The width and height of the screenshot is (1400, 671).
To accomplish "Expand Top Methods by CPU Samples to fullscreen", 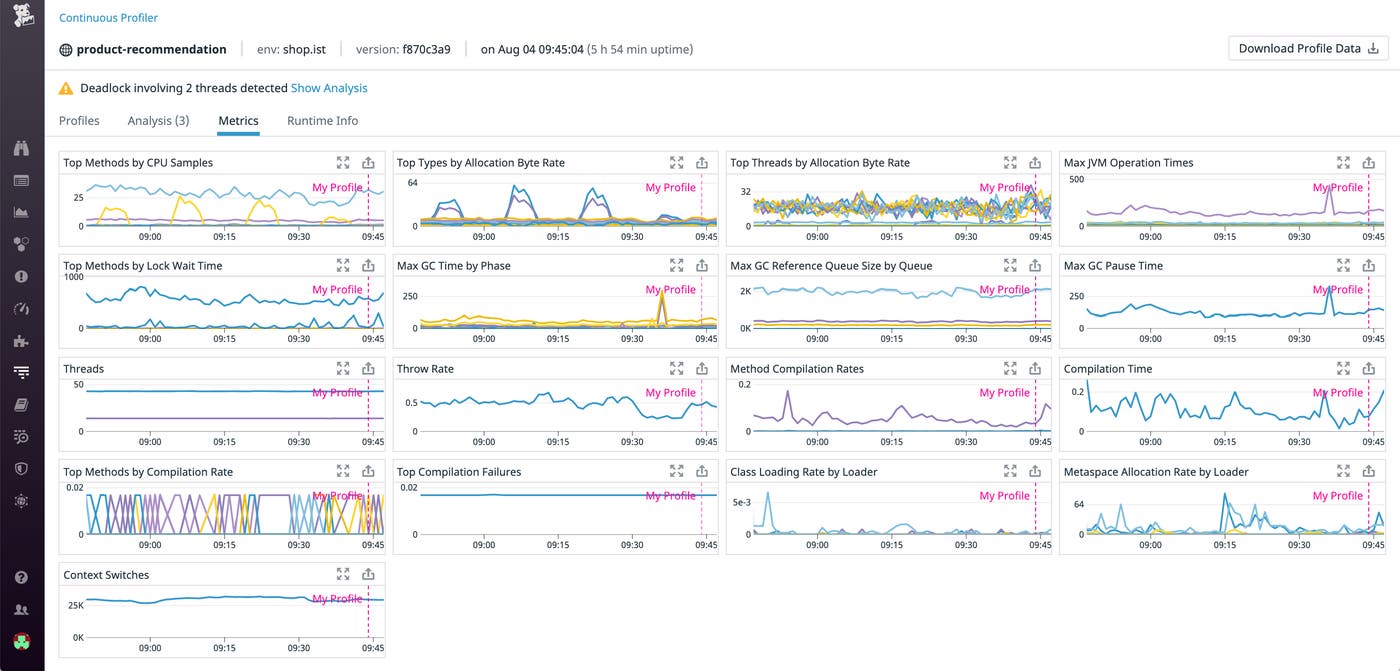I will click(x=343, y=162).
